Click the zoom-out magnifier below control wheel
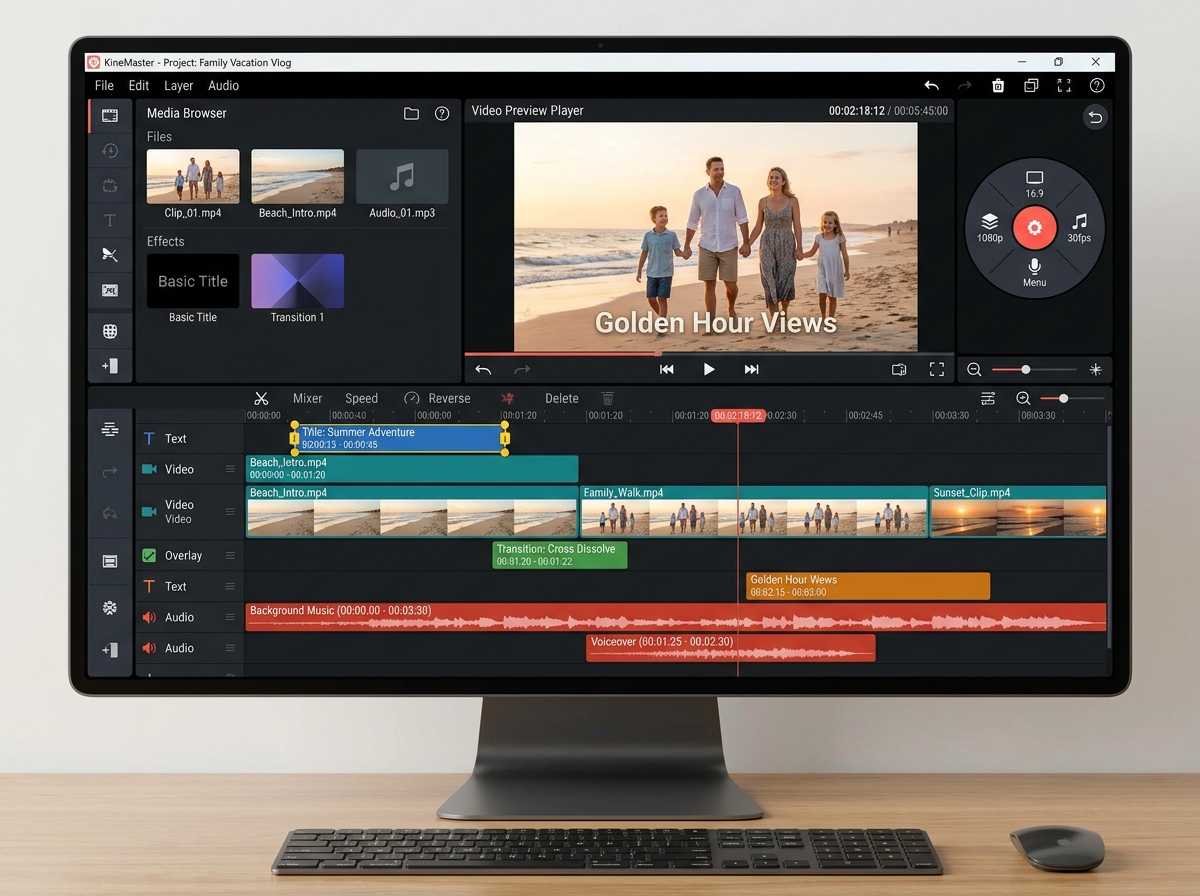 coord(974,370)
